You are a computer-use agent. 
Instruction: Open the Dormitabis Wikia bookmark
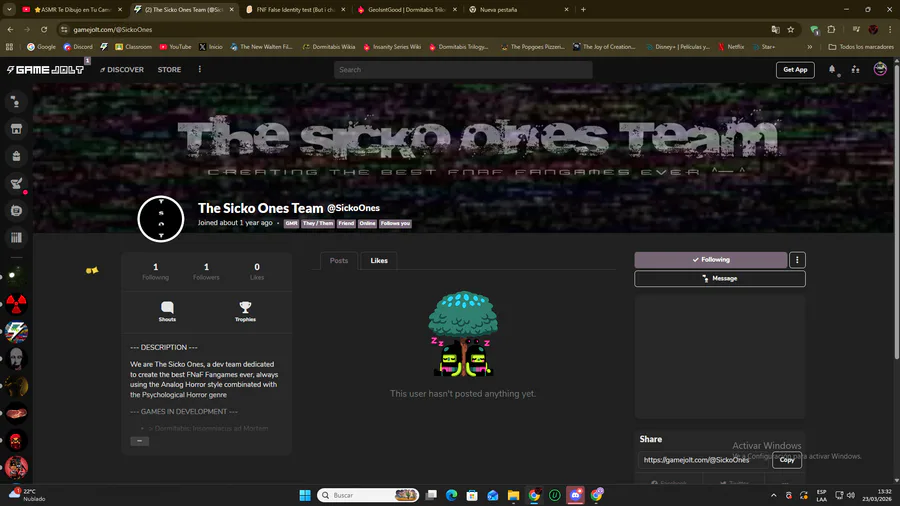click(329, 47)
